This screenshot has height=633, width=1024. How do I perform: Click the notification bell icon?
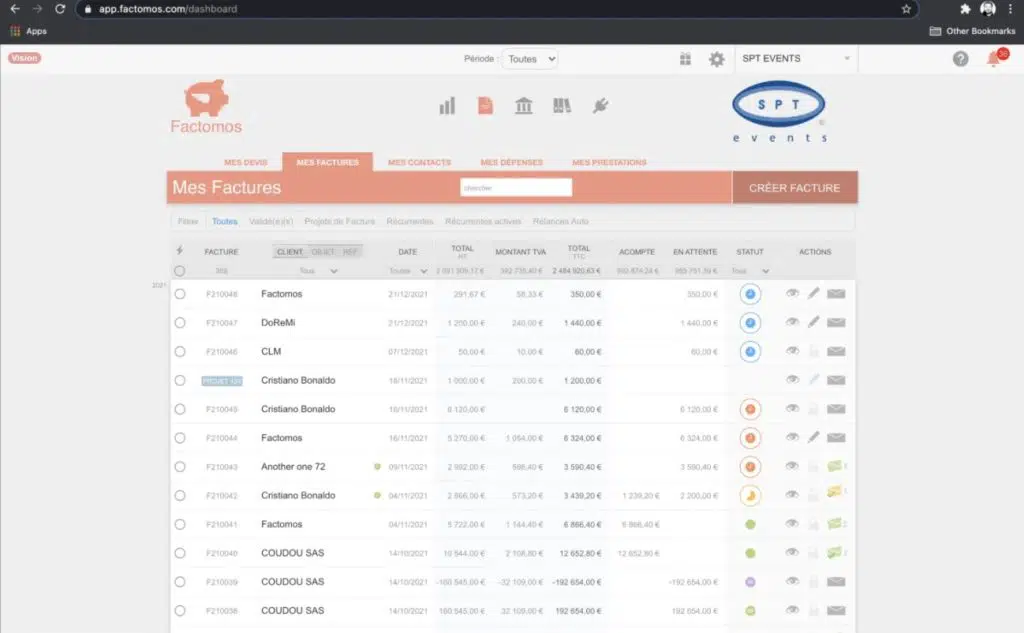pyautogui.click(x=993, y=59)
